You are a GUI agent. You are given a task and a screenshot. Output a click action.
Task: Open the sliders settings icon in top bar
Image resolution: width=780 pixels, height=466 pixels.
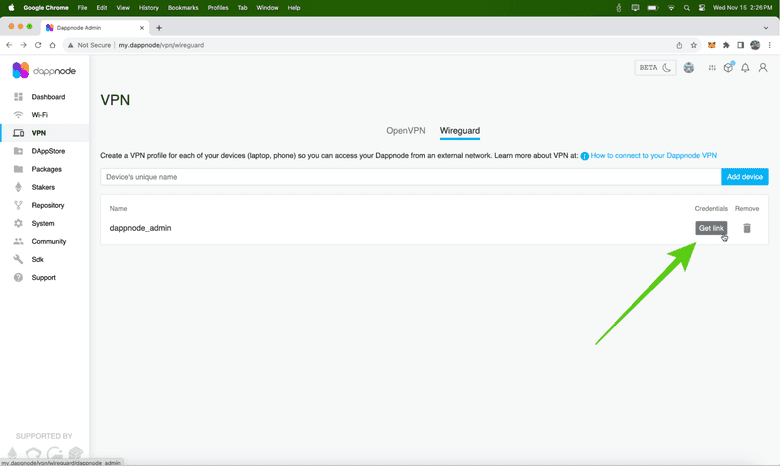712,68
